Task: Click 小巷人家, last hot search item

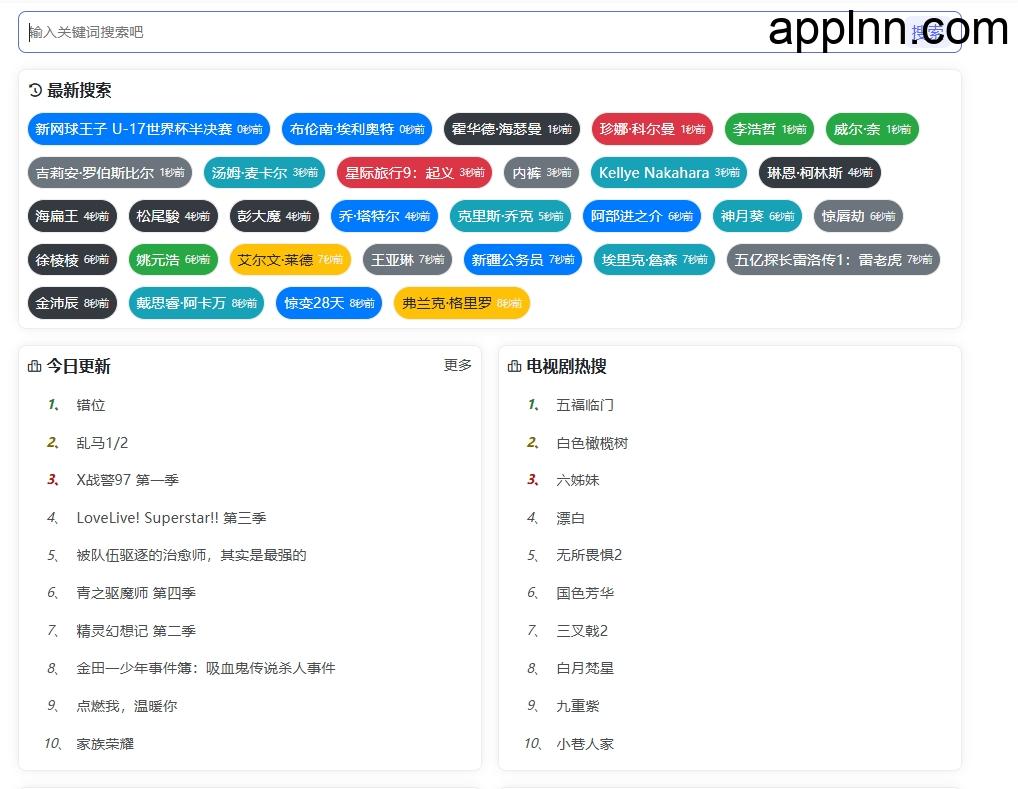Action: click(583, 744)
